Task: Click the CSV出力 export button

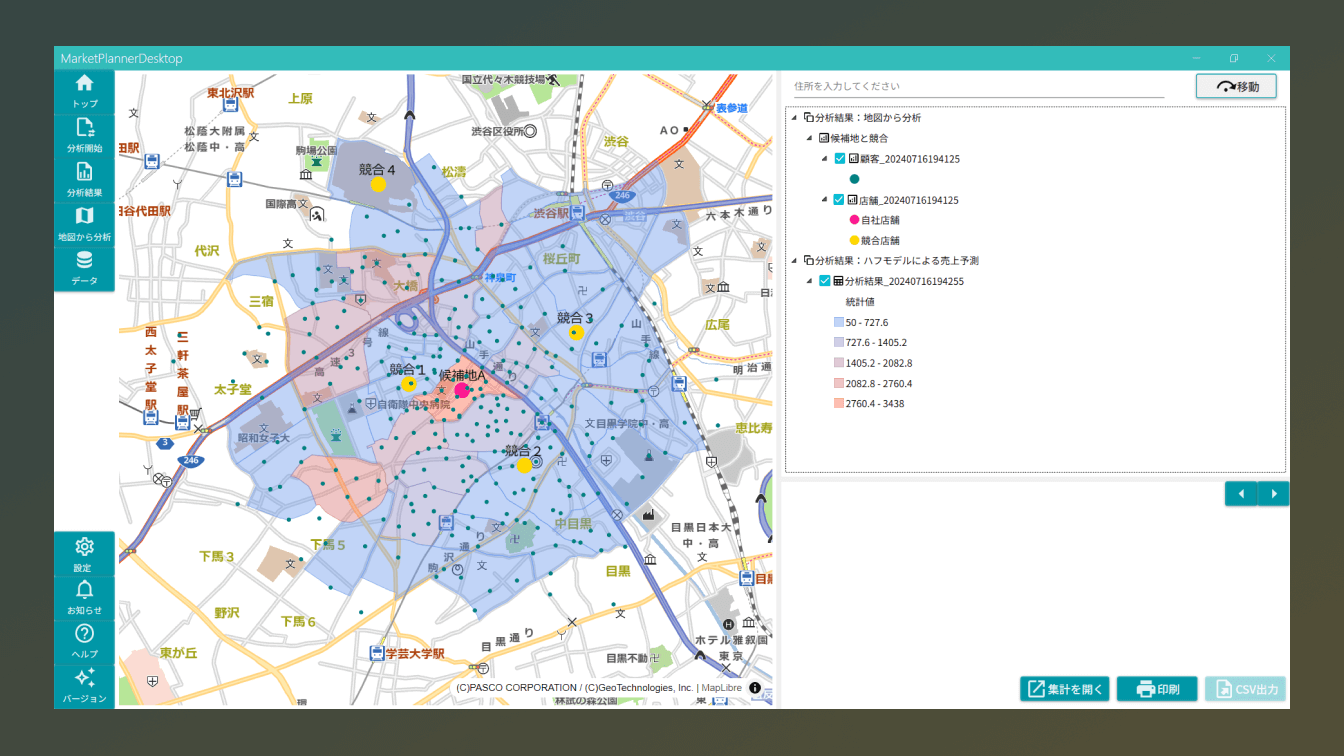Action: [1245, 689]
